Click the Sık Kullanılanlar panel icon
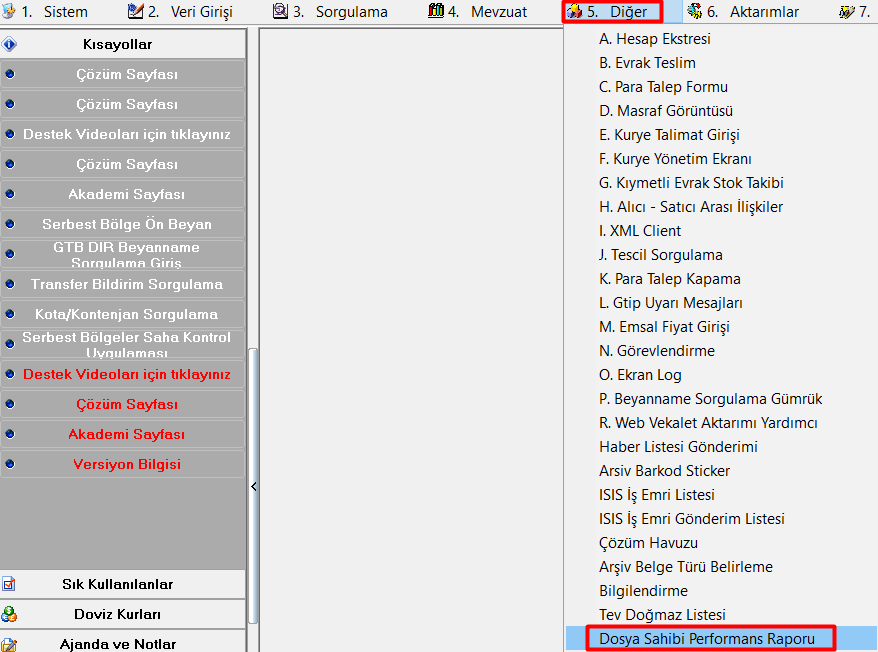 point(9,584)
